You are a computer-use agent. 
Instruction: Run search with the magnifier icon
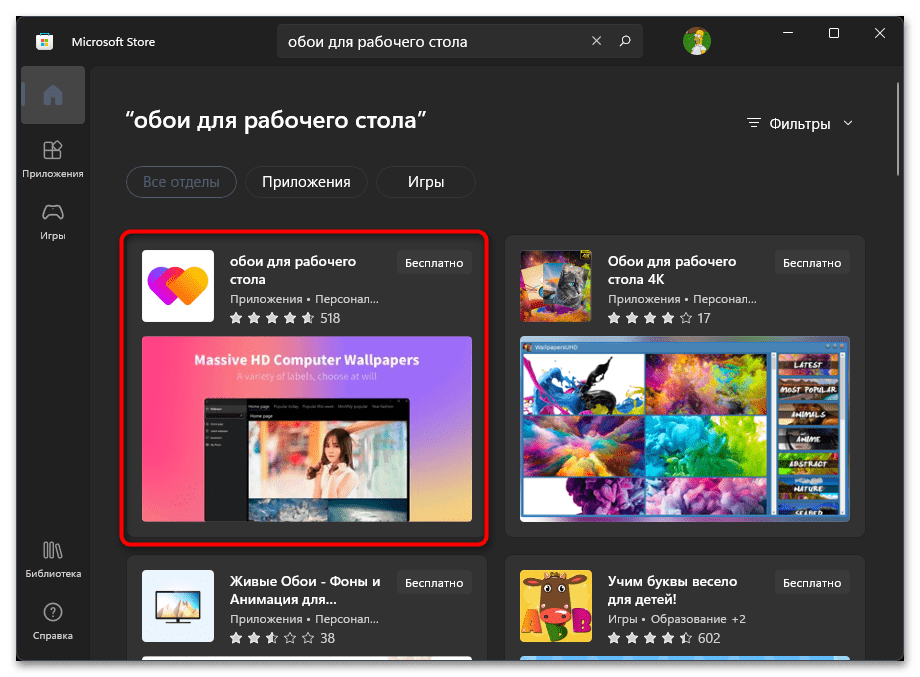(x=625, y=40)
